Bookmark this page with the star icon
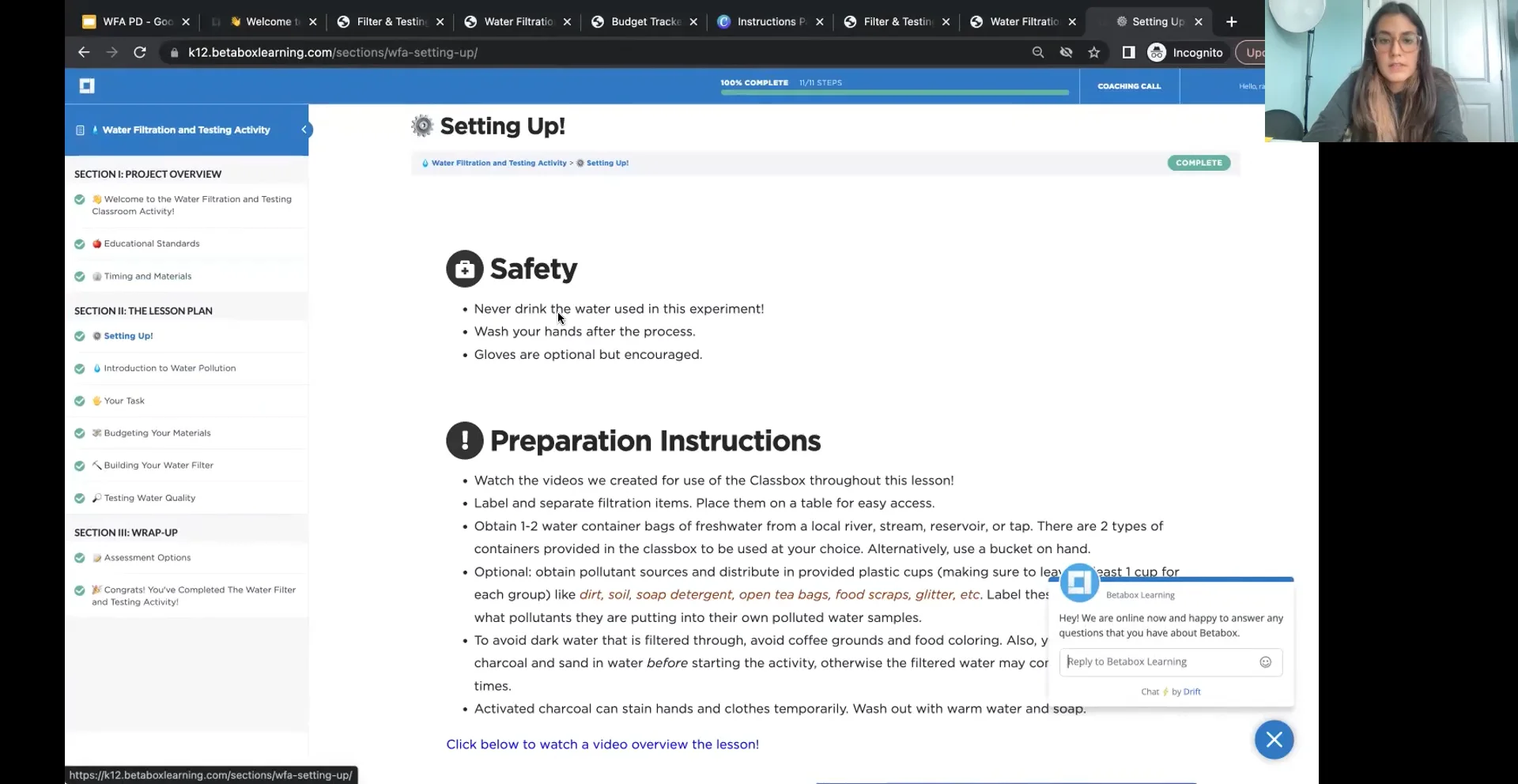Image resolution: width=1518 pixels, height=784 pixels. [1094, 52]
